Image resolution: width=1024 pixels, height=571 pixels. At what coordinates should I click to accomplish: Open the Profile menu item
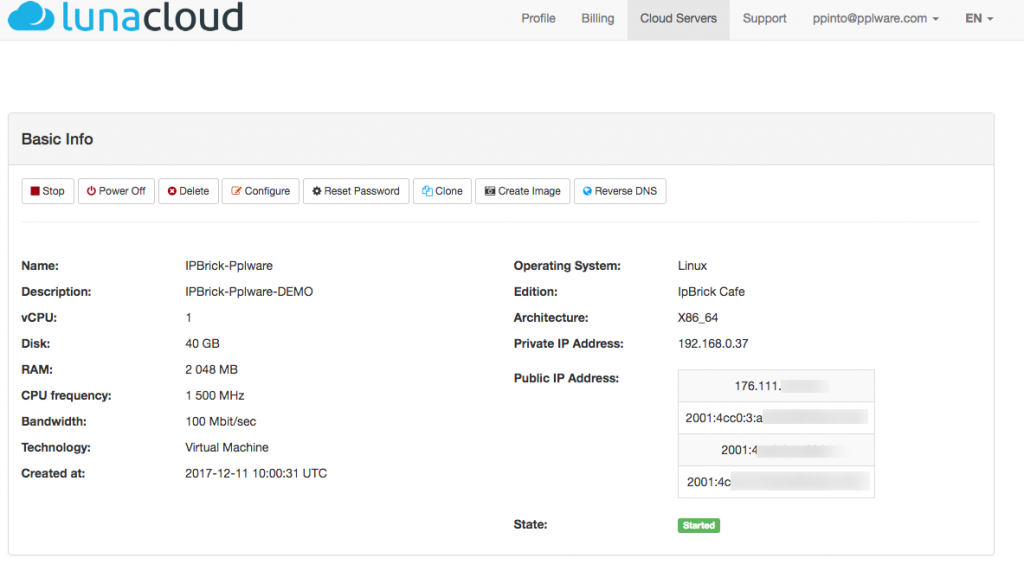[538, 18]
